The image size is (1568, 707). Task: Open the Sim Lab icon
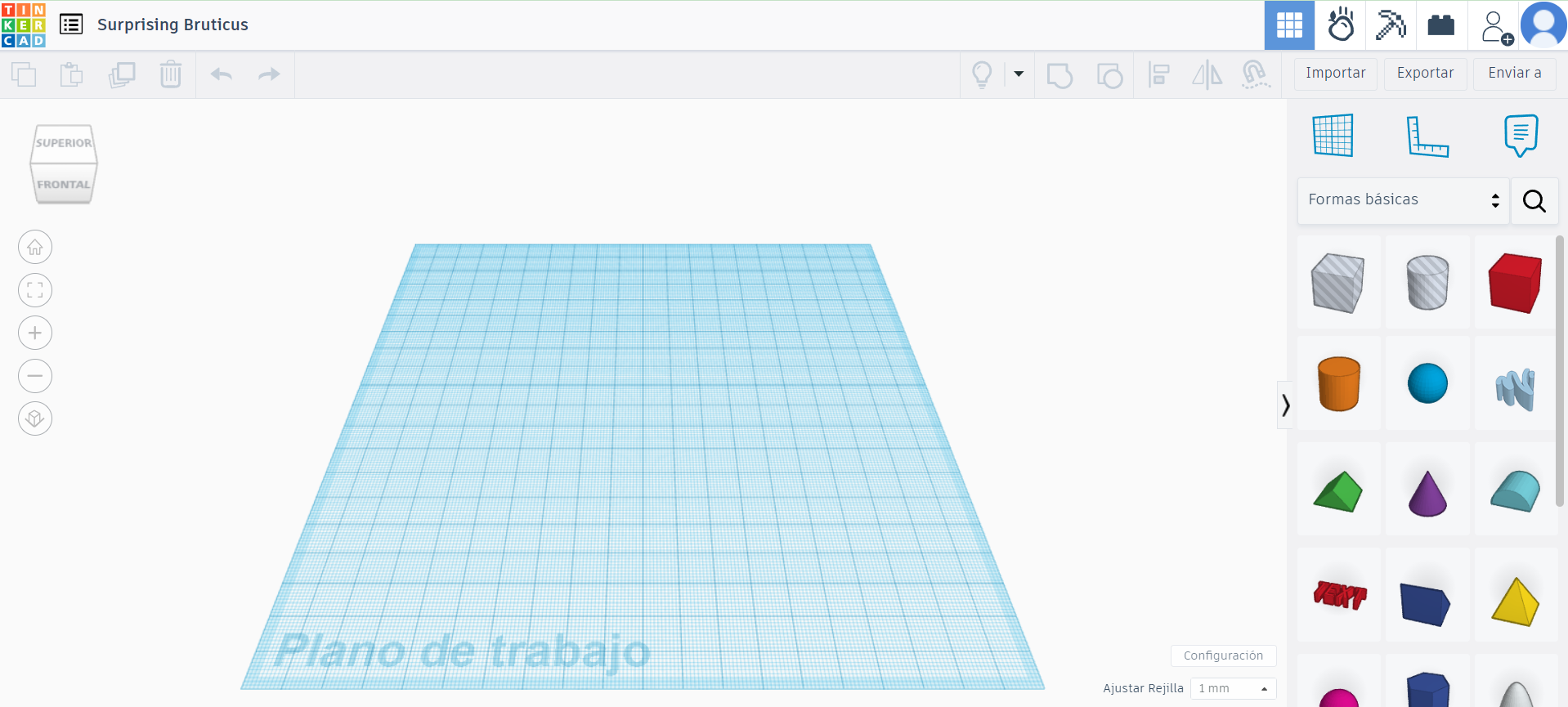1341,25
